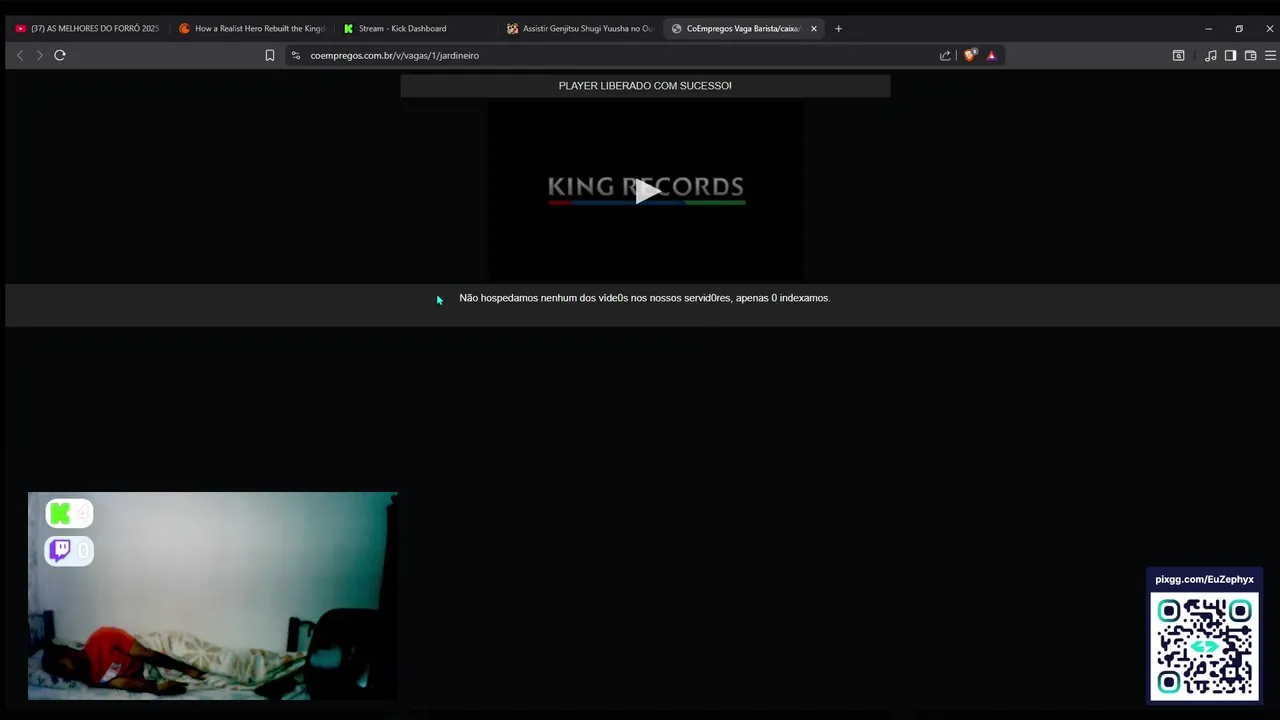Image resolution: width=1280 pixels, height=720 pixels.
Task: Go forward to the next page
Action: point(39,55)
